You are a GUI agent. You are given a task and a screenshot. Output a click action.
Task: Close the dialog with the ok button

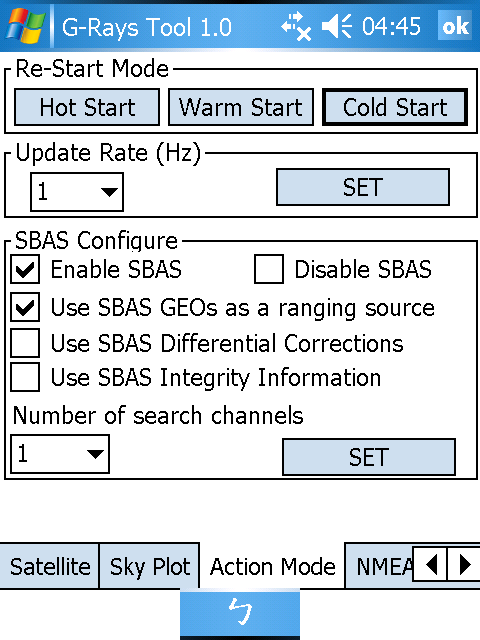455,26
